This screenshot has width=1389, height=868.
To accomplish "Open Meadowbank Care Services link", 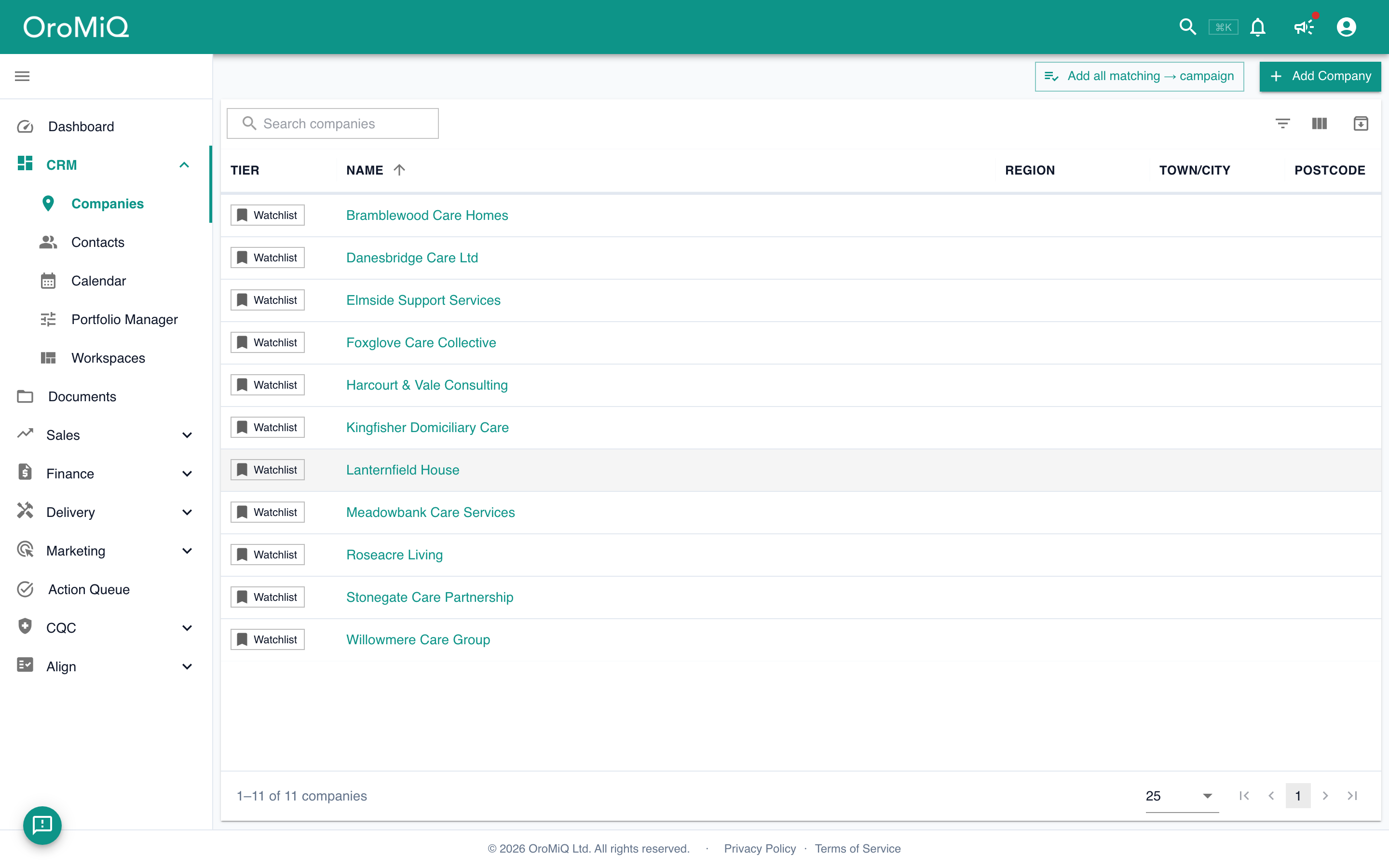I will (x=431, y=513).
